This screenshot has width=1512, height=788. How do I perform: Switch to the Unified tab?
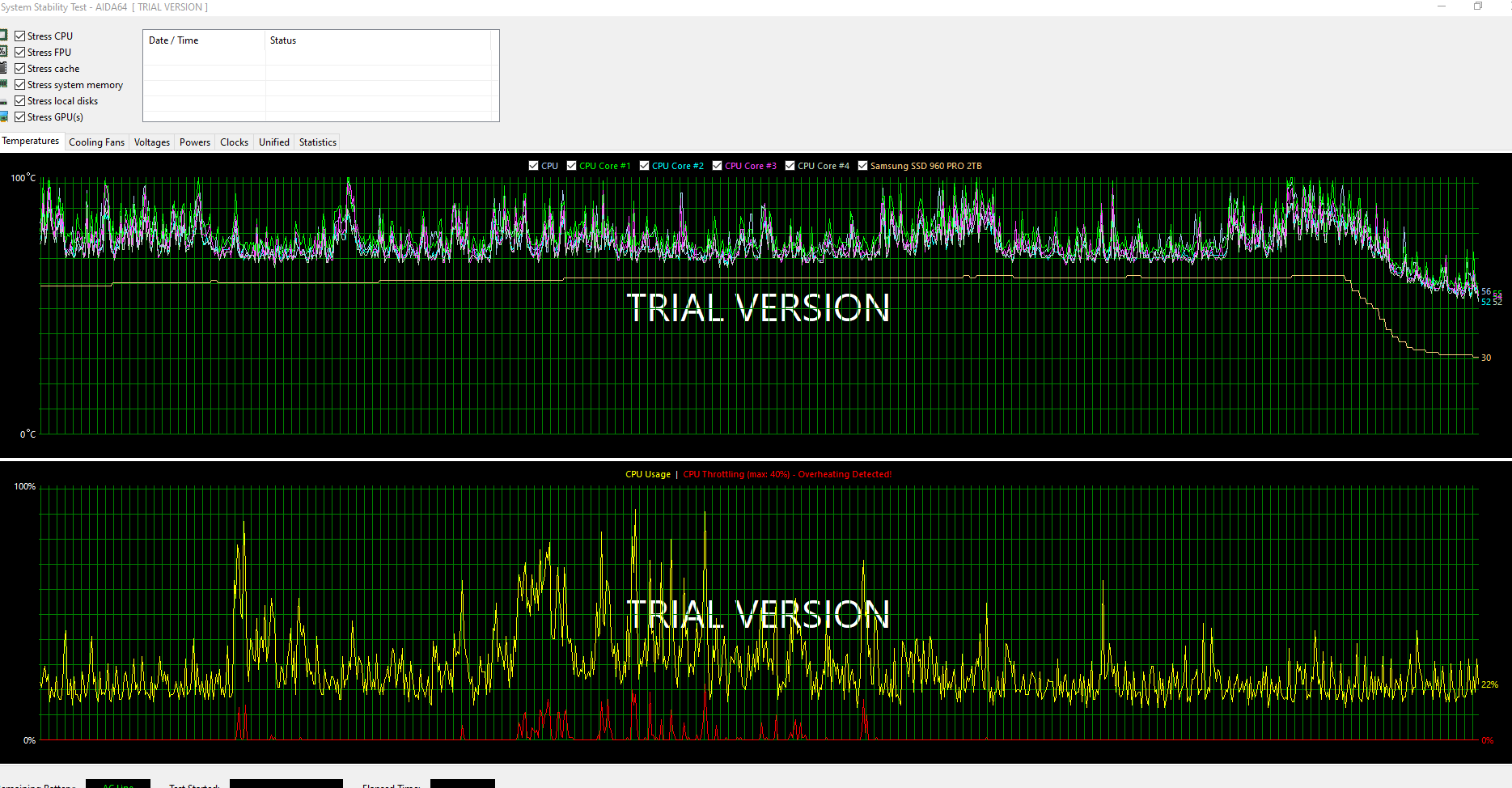point(274,142)
